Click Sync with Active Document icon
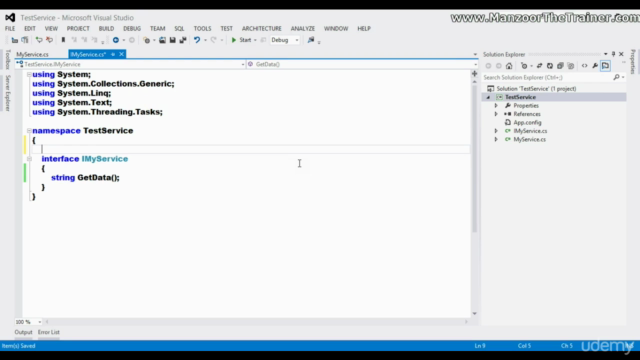This screenshot has height=360, width=640. coord(540,66)
